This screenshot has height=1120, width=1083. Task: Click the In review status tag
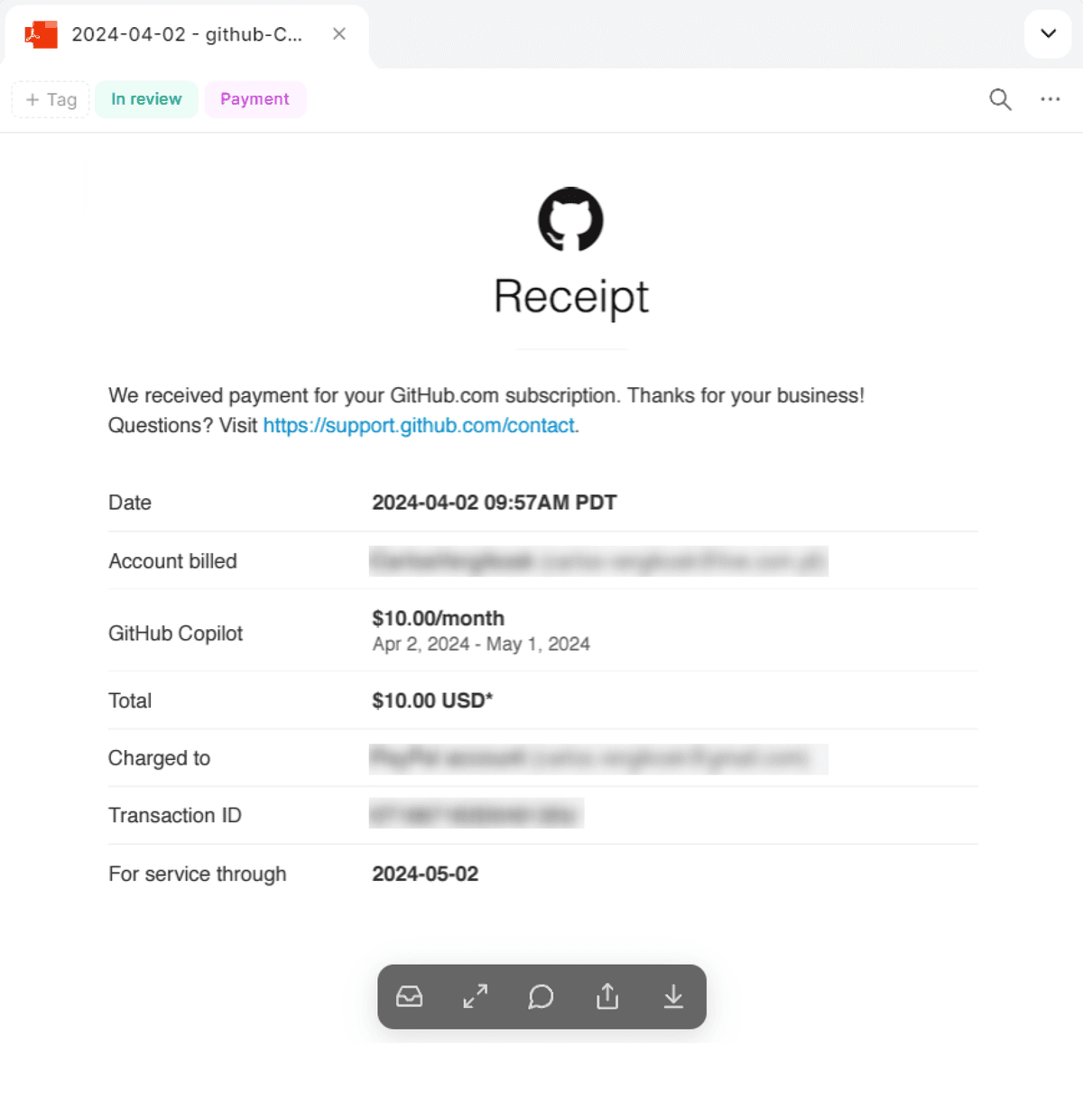[146, 99]
